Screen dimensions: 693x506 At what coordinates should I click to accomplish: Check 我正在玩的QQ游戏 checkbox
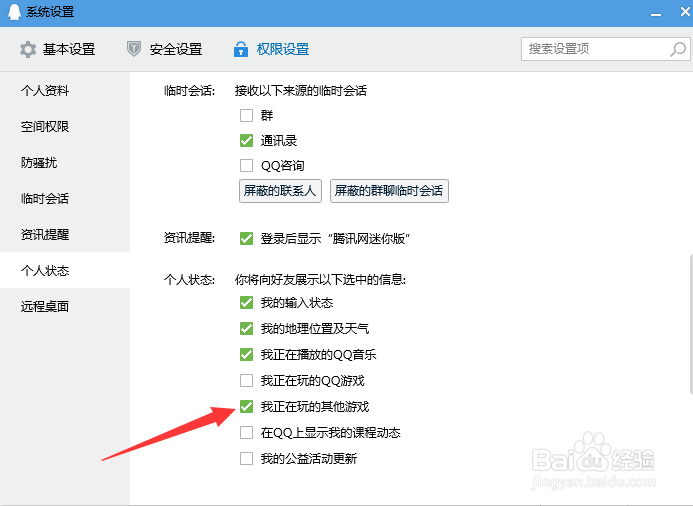(246, 380)
